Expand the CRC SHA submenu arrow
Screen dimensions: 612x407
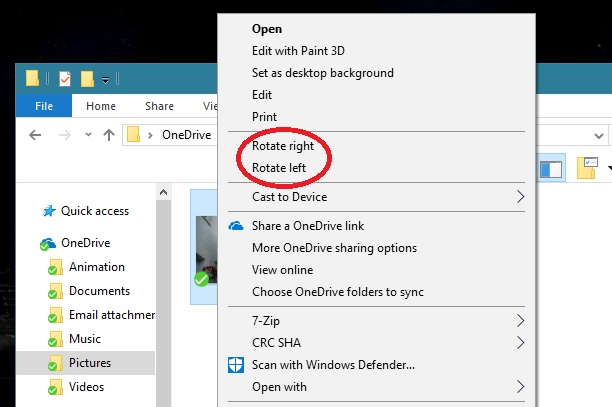520,343
